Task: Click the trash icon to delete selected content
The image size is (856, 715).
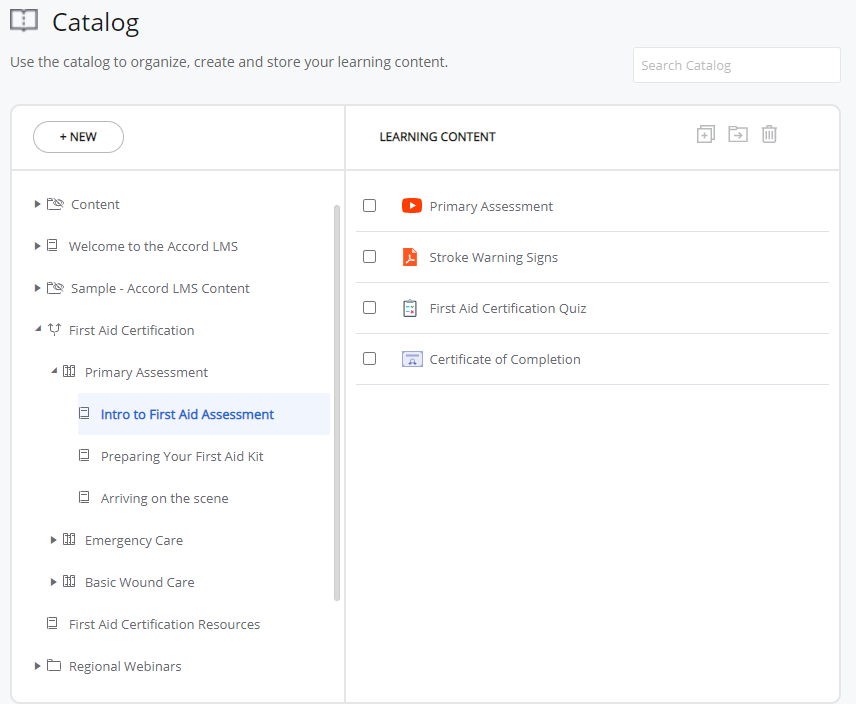Action: pyautogui.click(x=769, y=133)
